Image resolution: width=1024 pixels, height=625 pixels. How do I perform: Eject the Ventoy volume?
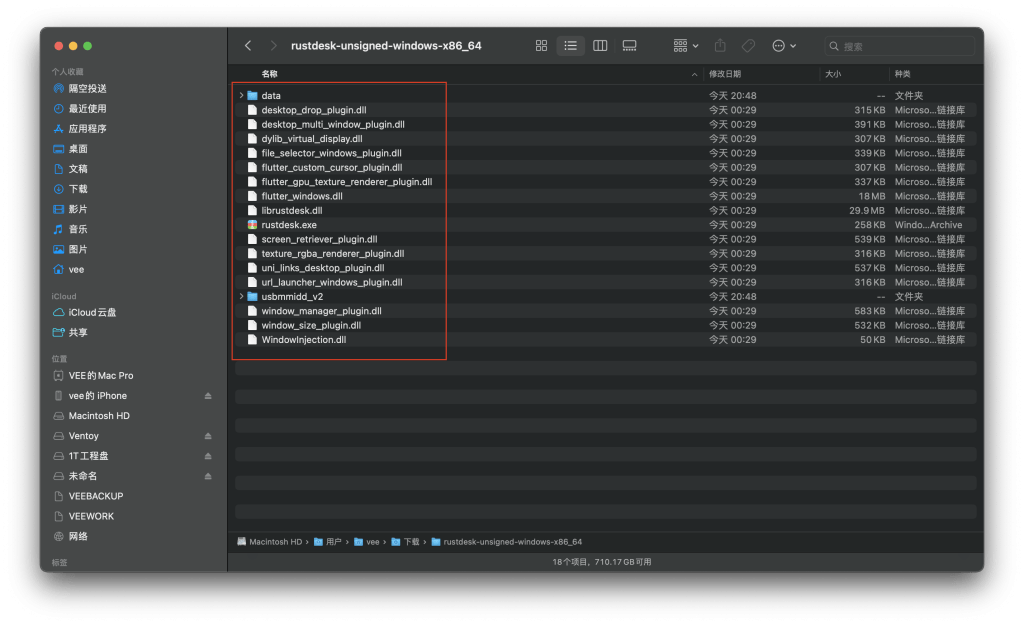coord(208,436)
